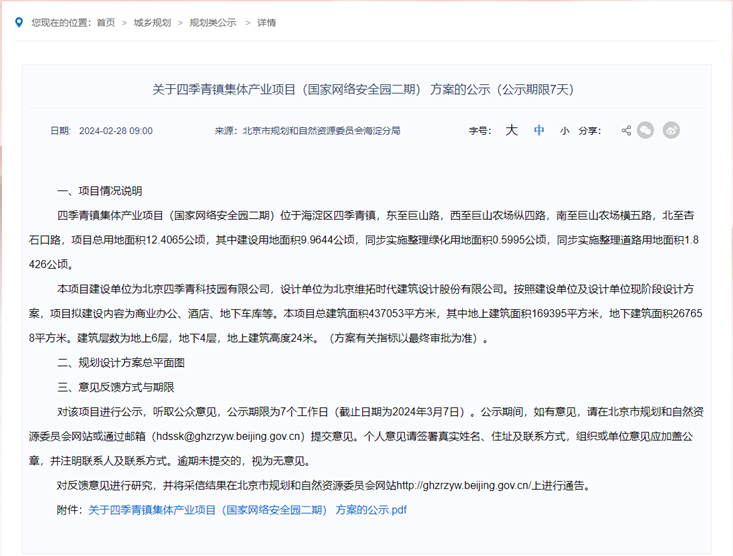Click the article title about 四季青镇集体产业项目
The height and width of the screenshot is (556, 733).
[363, 89]
